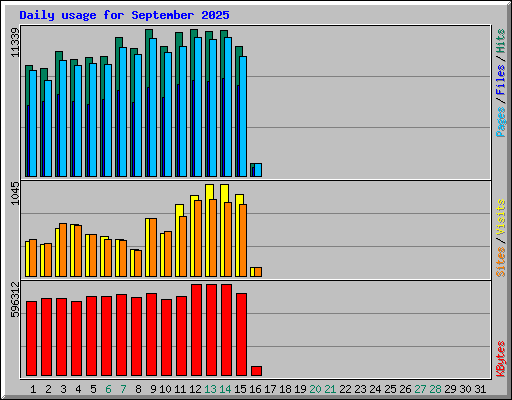512x400 pixels.
Task: Click the orange Sites bar for day 9
Action: 153,248
